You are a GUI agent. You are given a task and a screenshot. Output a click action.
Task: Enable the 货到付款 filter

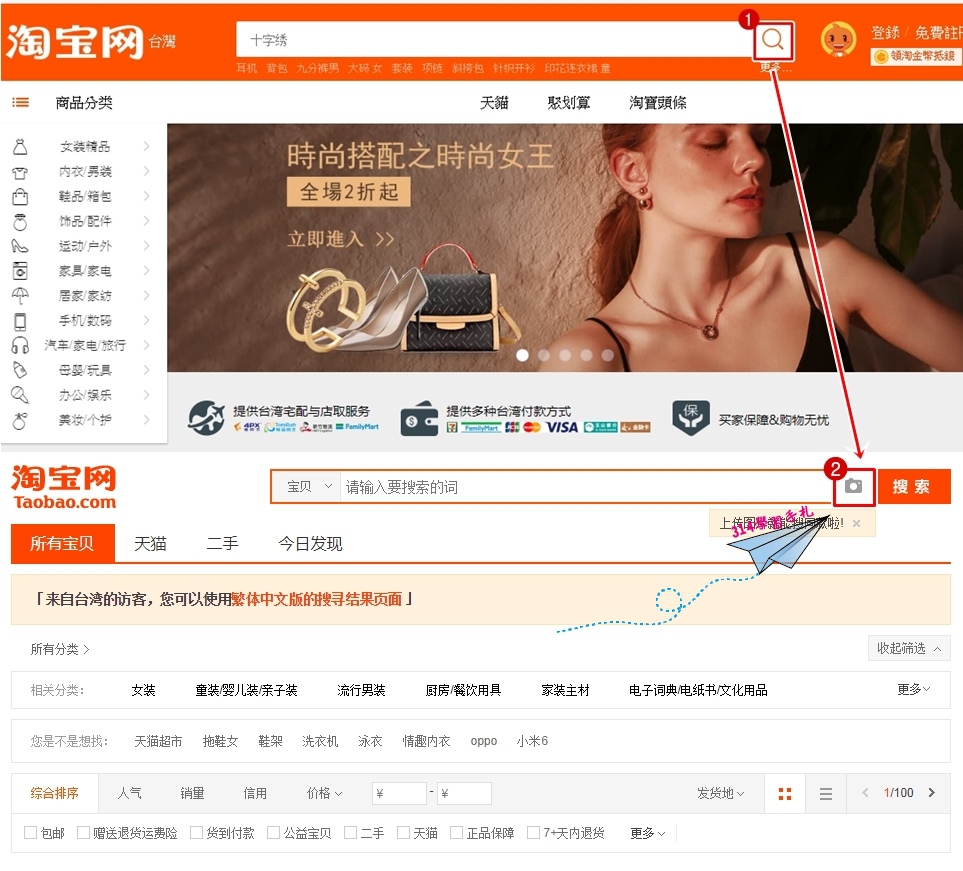(x=197, y=832)
